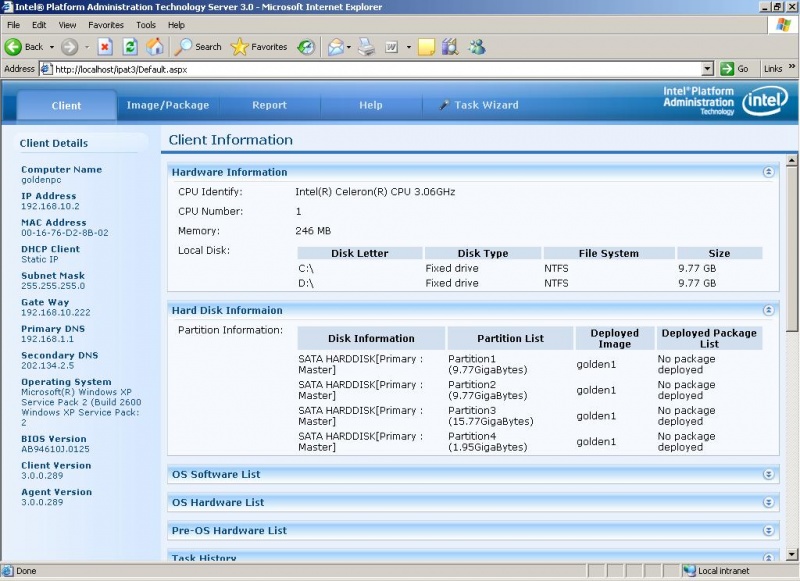The image size is (800, 581).
Task: Open the browser Home page icon
Action: pos(155,46)
